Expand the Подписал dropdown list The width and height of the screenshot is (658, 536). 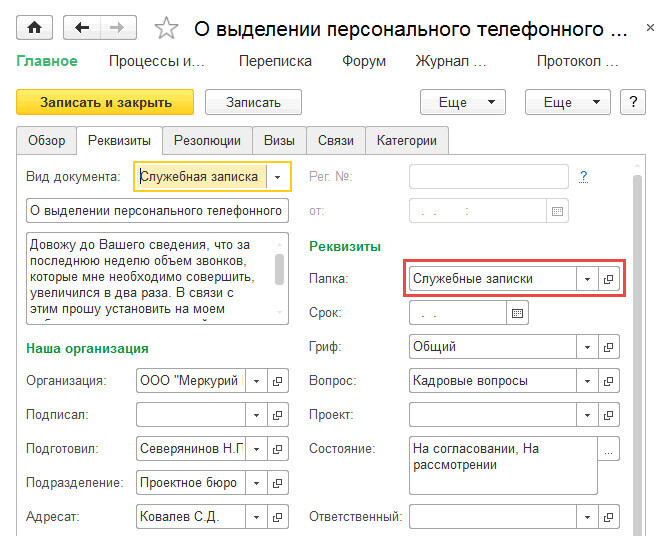256,415
